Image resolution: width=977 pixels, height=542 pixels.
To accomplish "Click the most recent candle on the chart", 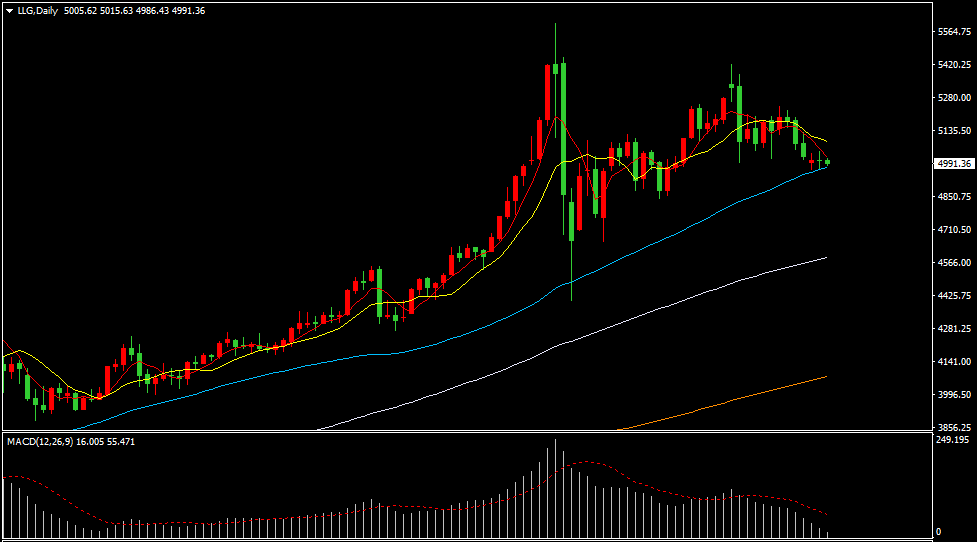I will [827, 162].
